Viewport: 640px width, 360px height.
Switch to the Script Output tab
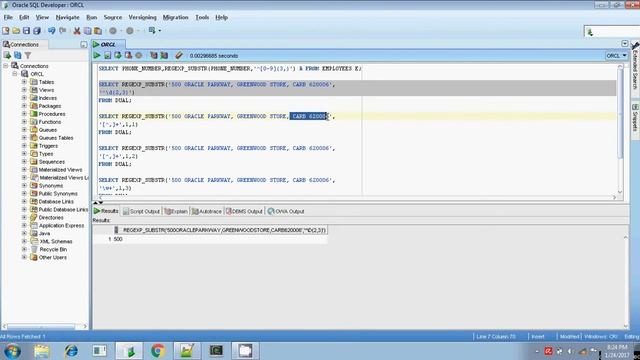click(141, 211)
